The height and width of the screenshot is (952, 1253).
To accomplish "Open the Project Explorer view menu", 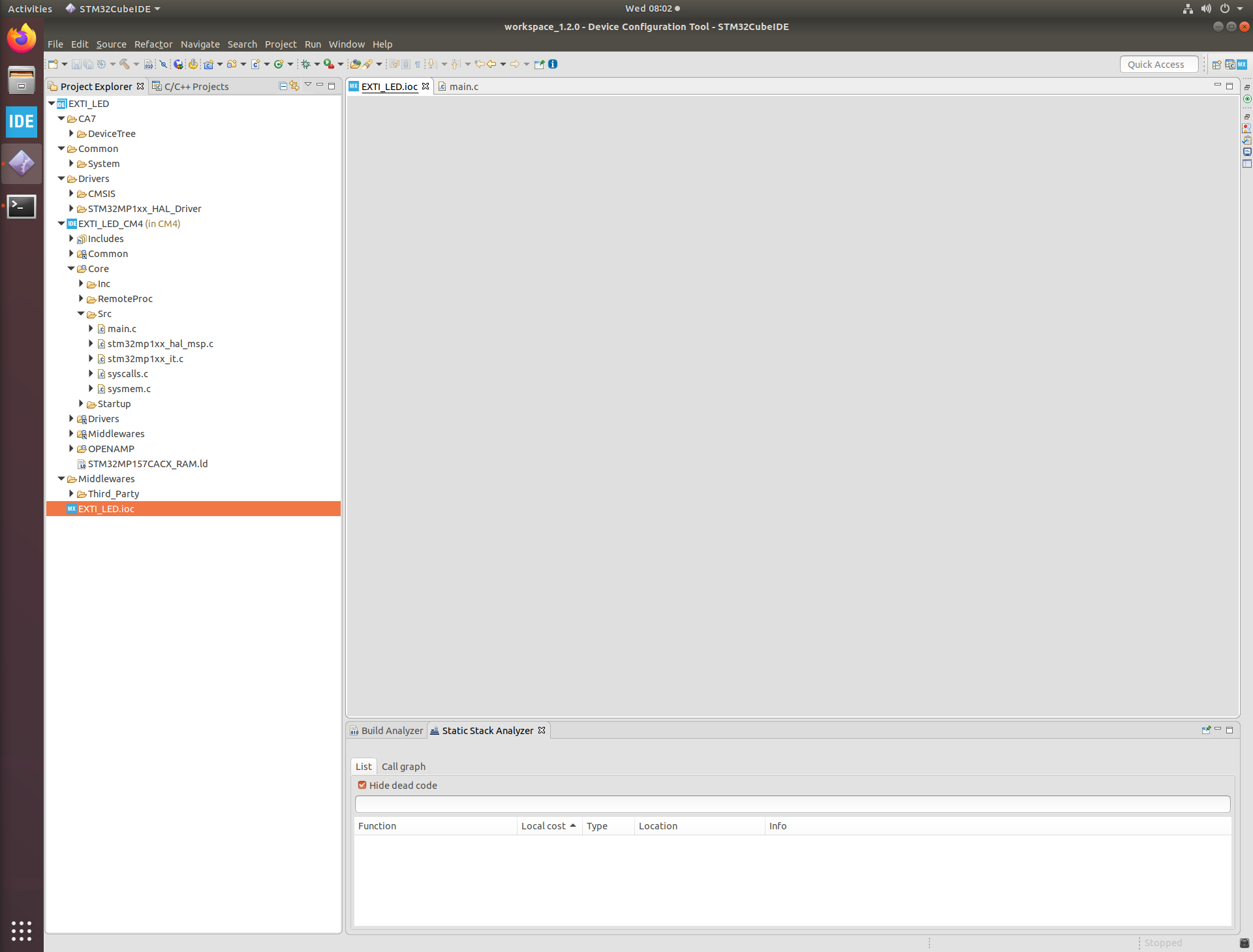I will (308, 85).
